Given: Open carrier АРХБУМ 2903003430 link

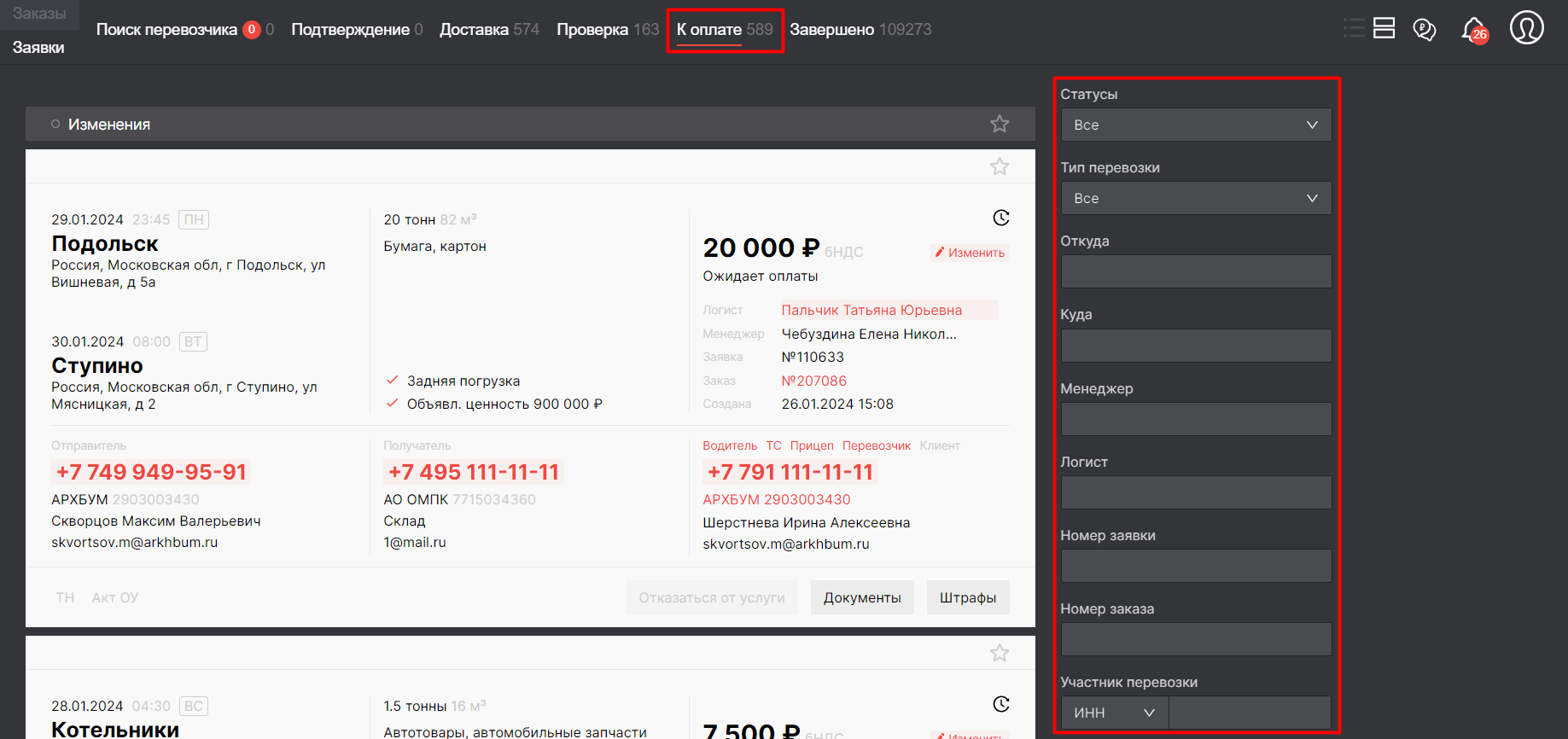Looking at the screenshot, I should pos(777,499).
